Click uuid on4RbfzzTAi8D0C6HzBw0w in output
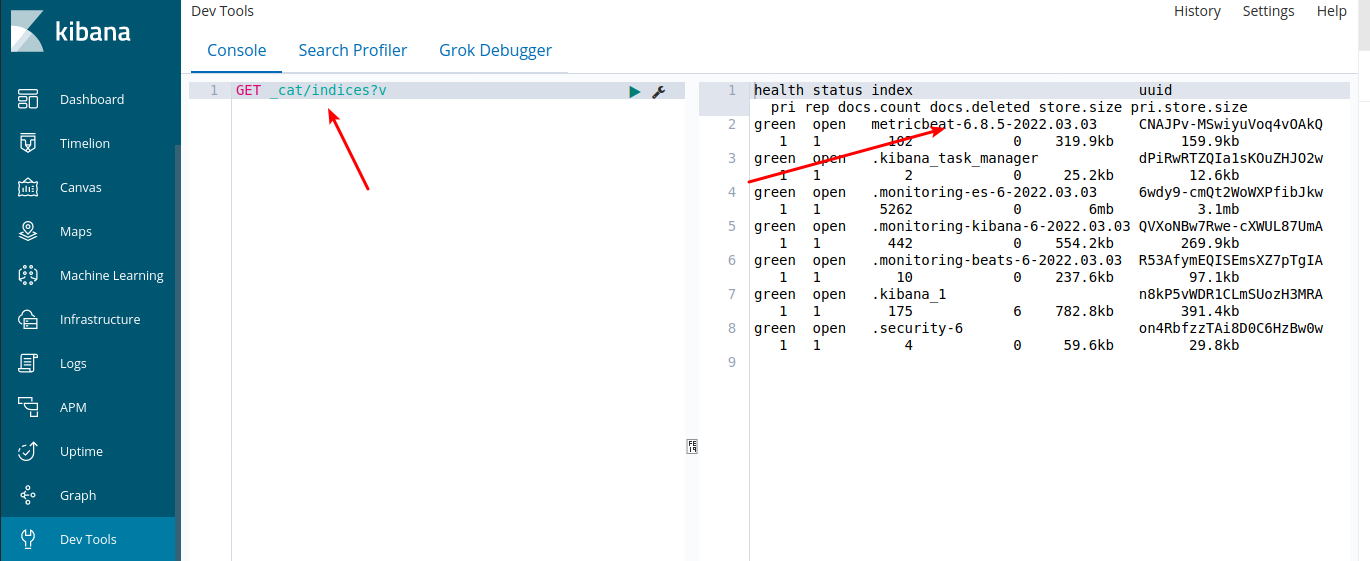1370x561 pixels. (x=1231, y=328)
